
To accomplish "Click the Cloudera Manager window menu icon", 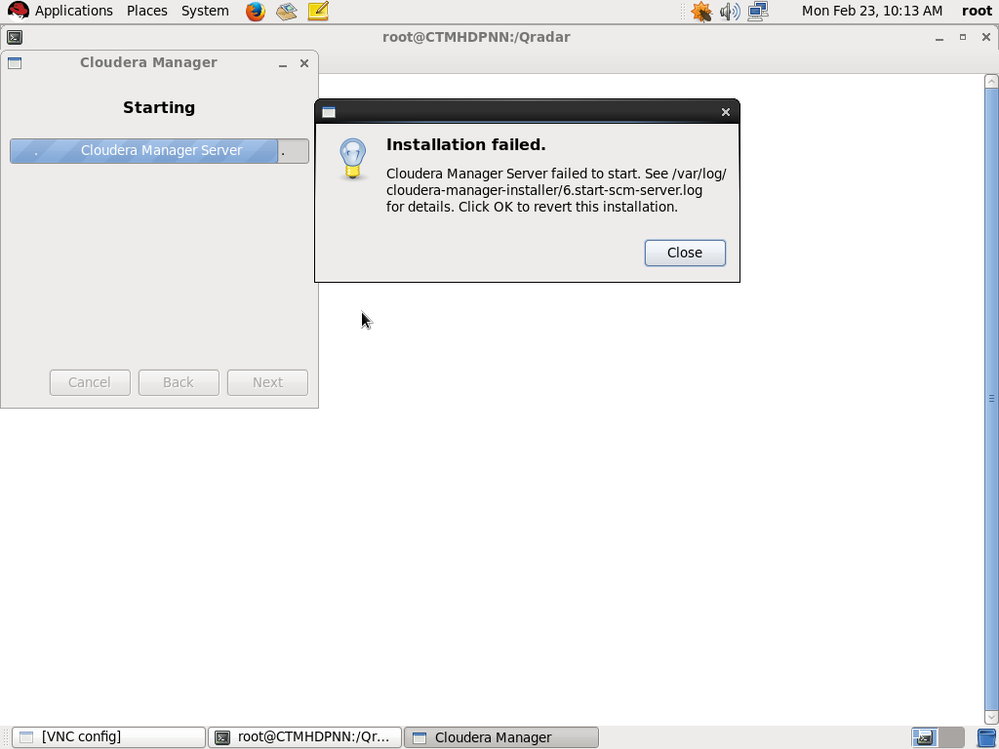I will (15, 62).
